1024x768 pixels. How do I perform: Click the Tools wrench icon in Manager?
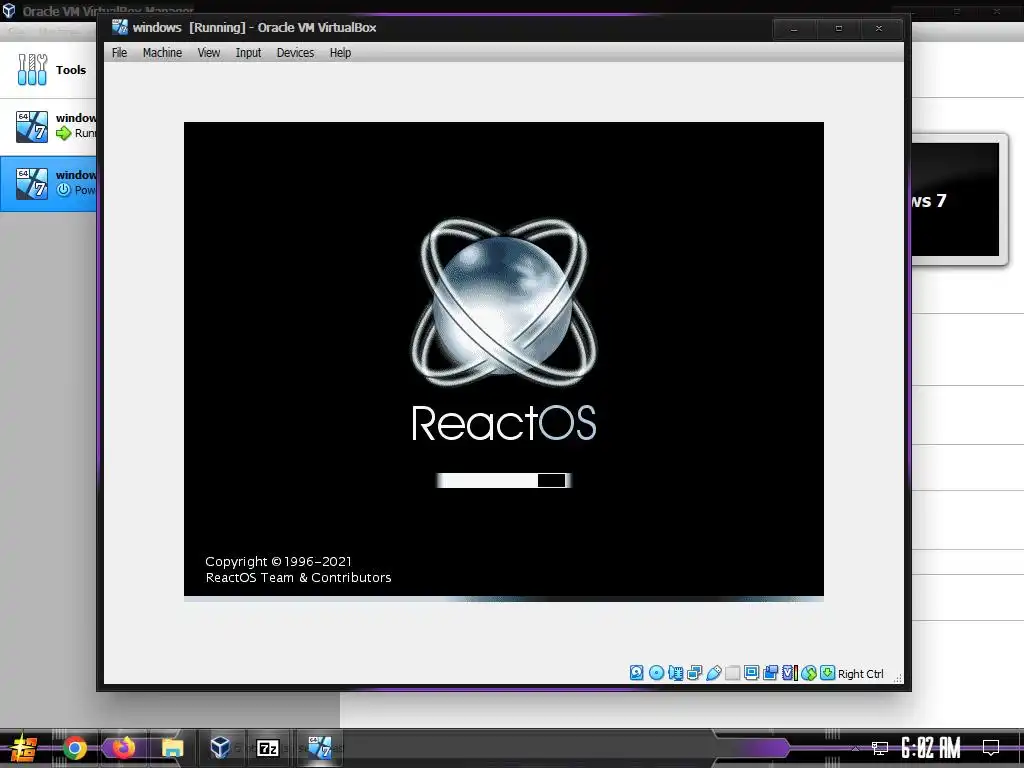[32, 69]
